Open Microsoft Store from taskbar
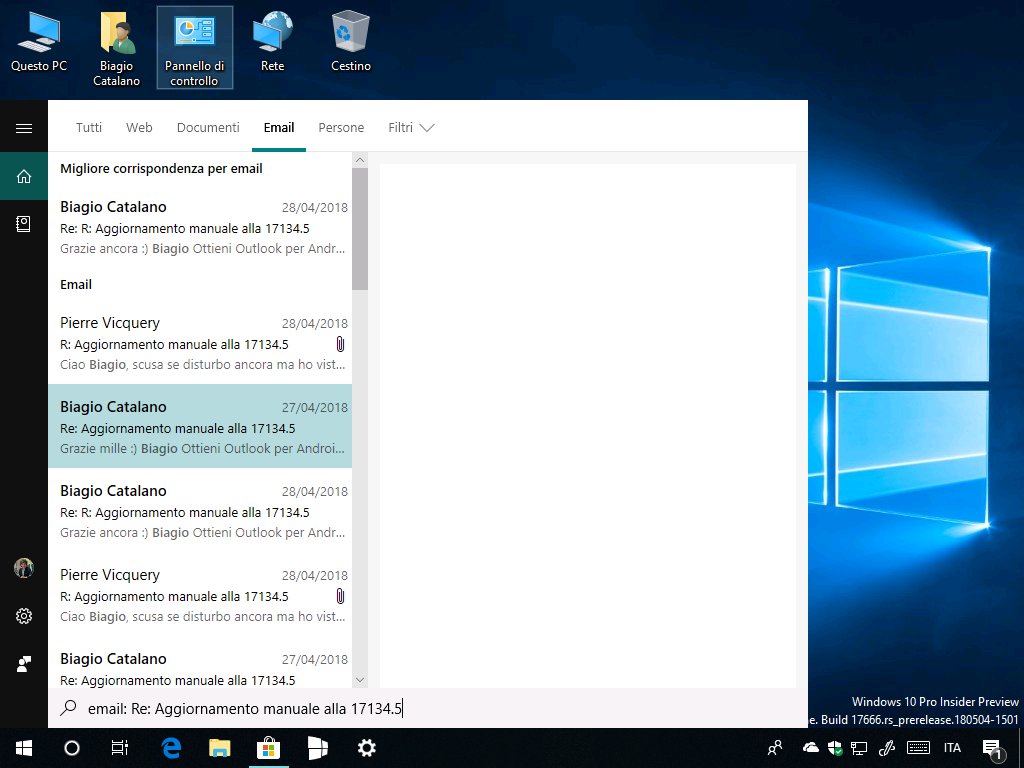 point(268,748)
